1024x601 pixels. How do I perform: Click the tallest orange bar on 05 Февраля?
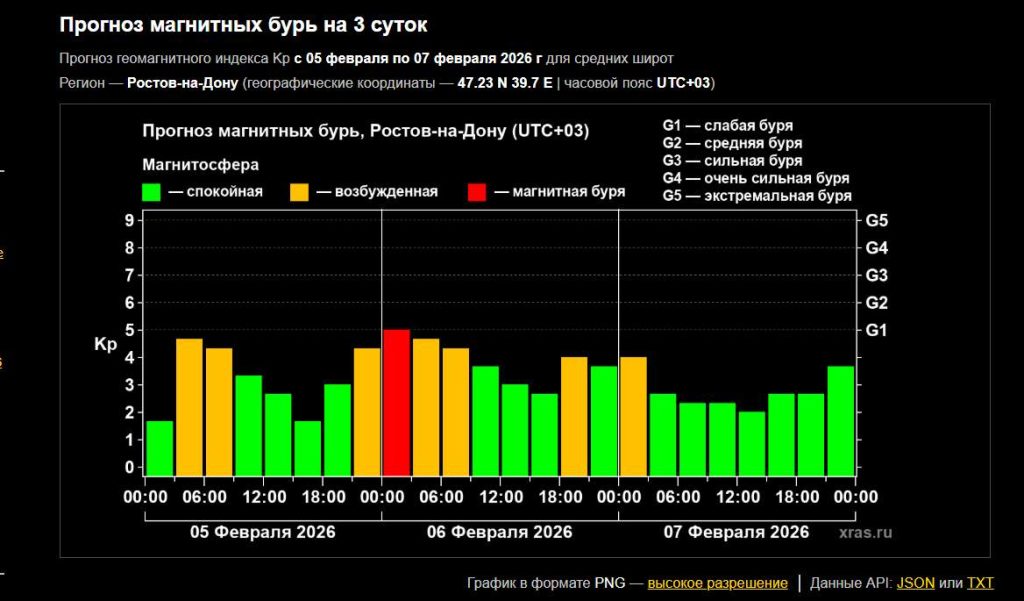(x=190, y=406)
